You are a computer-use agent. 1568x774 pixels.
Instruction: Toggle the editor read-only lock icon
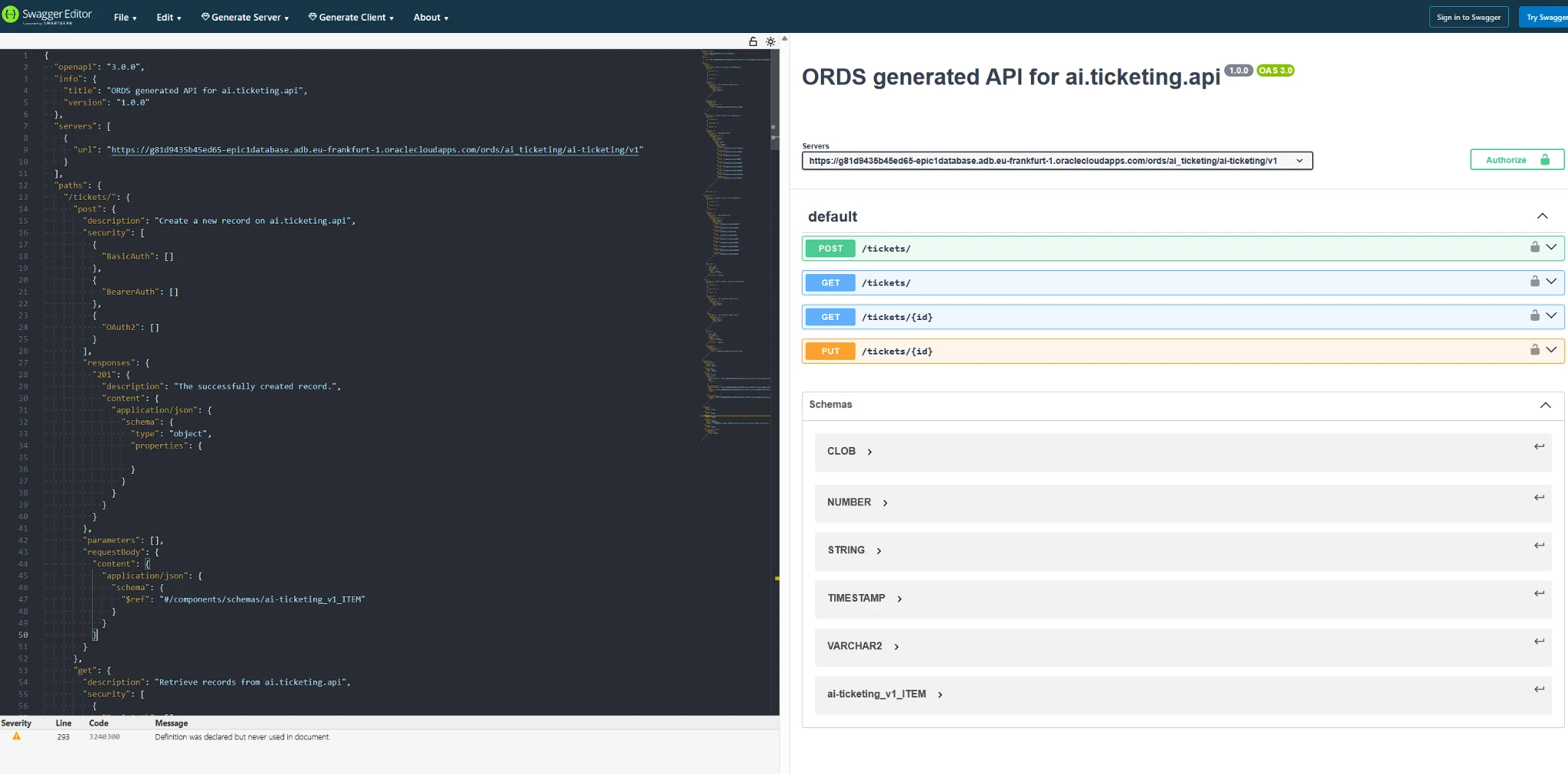753,41
